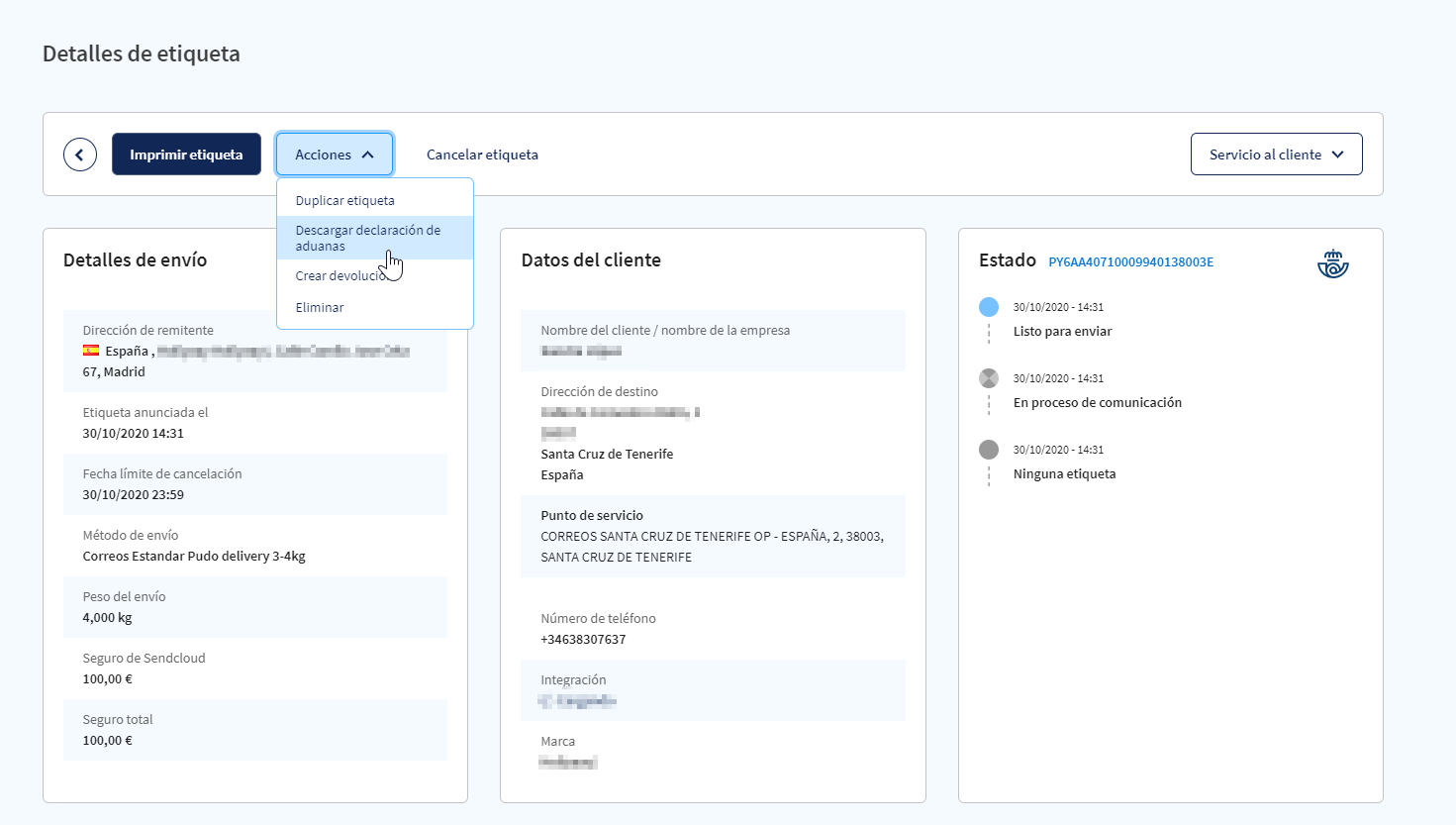The width and height of the screenshot is (1456, 825).
Task: Click the 'En proceso de comunicación' status dot
Action: click(989, 378)
